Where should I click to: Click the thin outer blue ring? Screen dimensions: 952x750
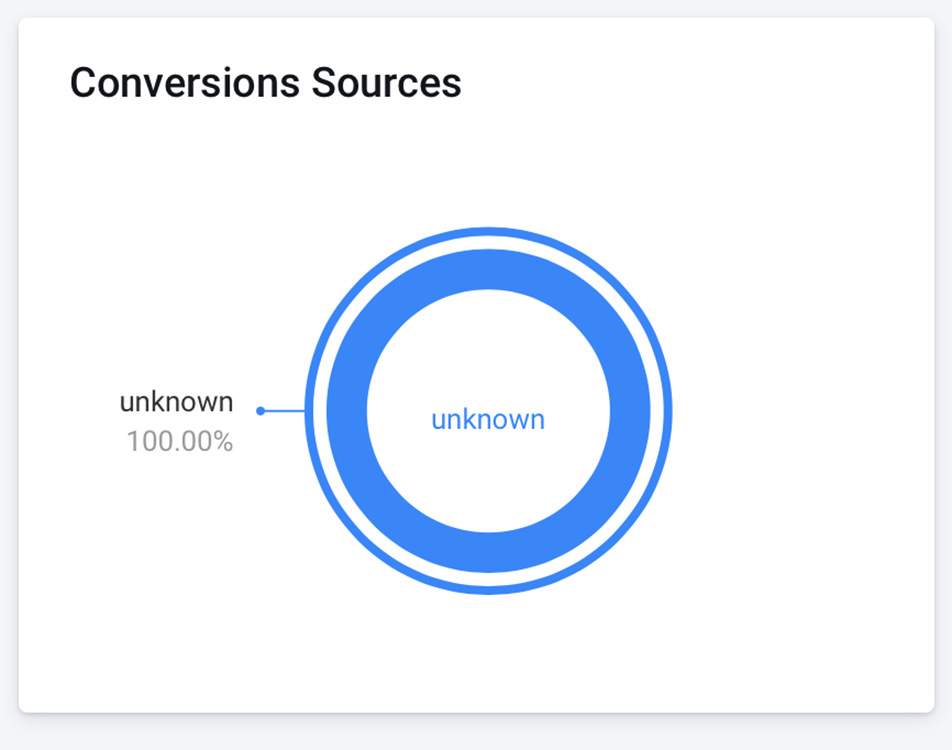click(x=489, y=231)
